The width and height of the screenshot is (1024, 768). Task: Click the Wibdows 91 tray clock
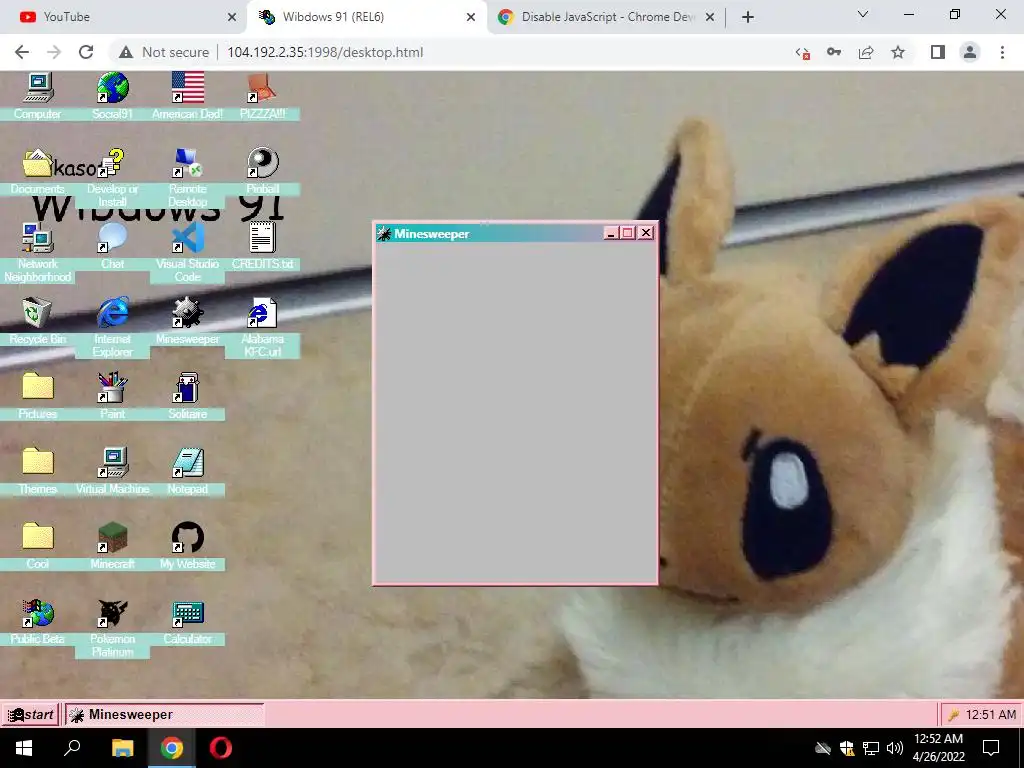click(x=991, y=714)
